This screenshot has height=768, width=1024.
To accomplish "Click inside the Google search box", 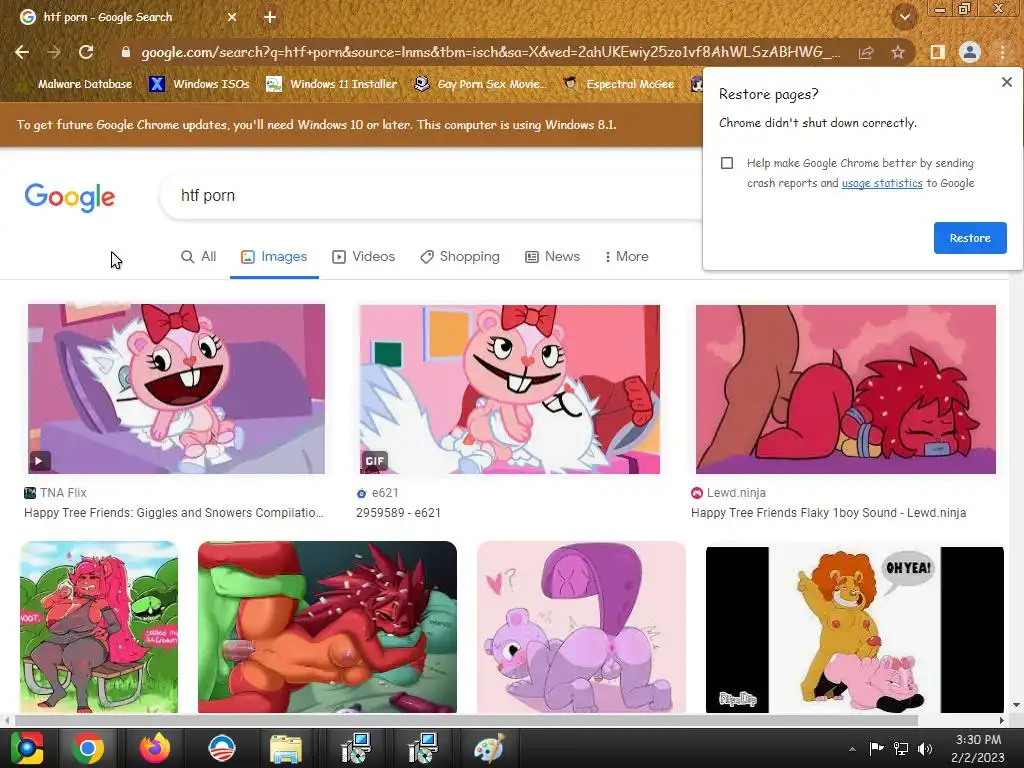I will coord(431,195).
